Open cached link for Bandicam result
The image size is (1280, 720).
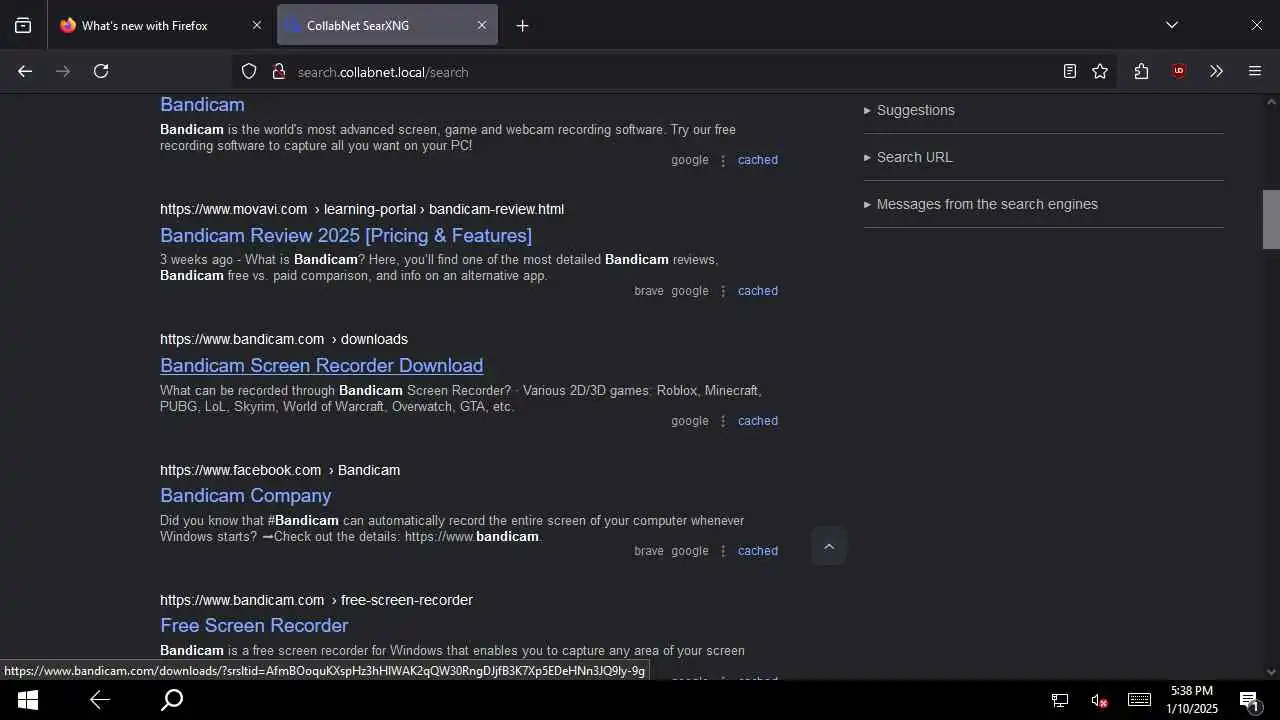point(757,160)
